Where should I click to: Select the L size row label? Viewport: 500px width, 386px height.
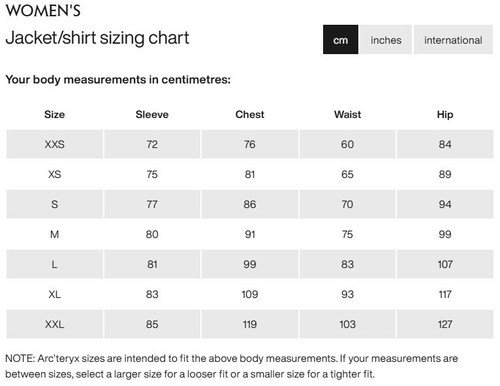54,264
